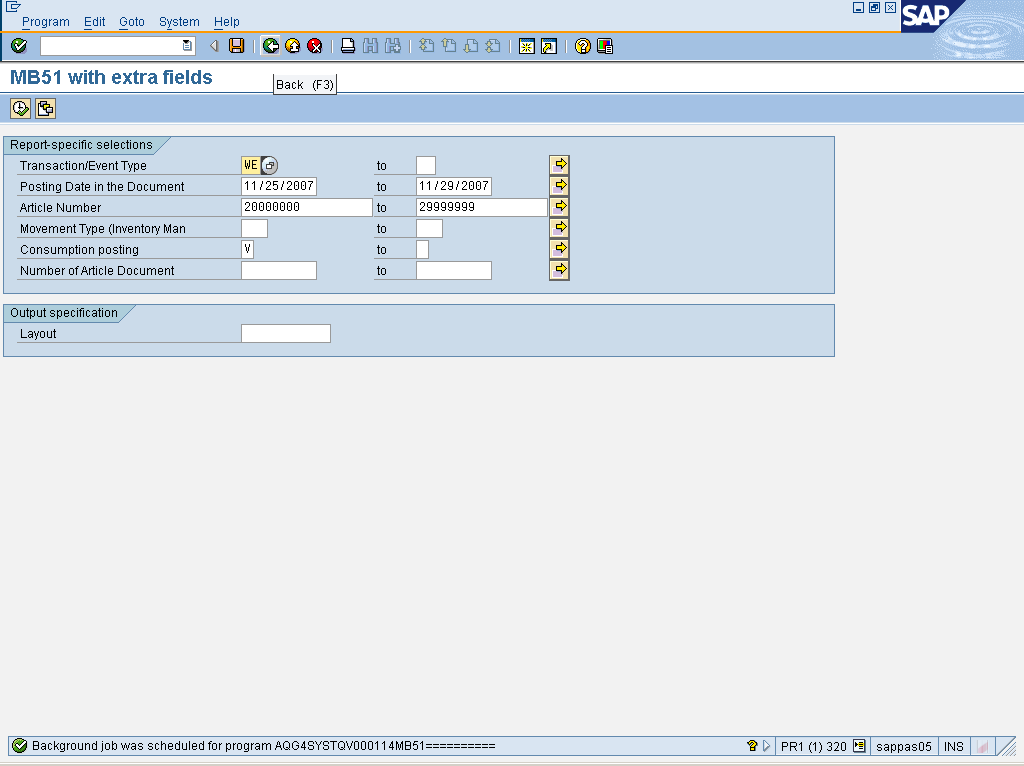Click the Previous Page icon
Image resolution: width=1024 pixels, height=766 pixels.
[x=449, y=46]
